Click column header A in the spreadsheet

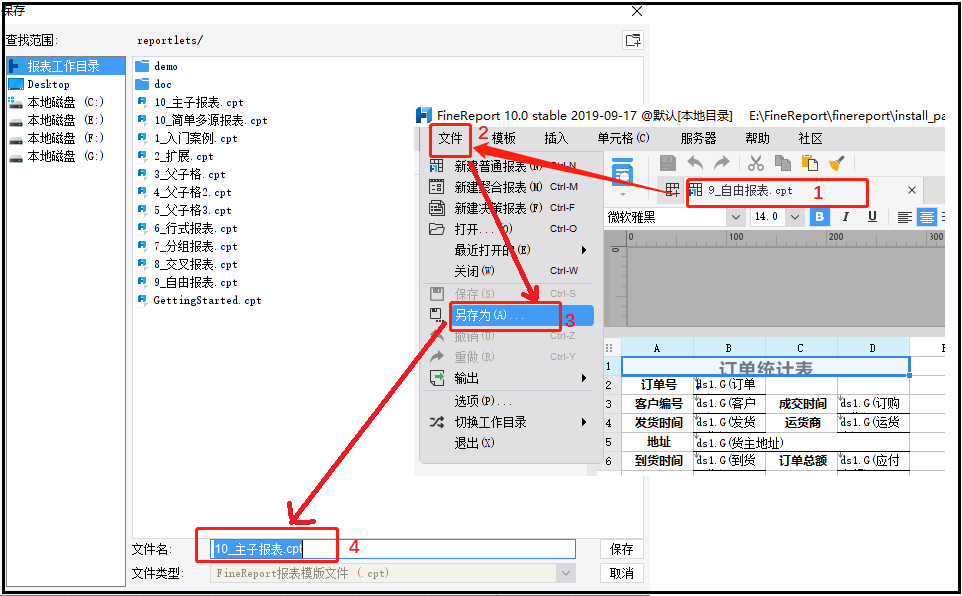click(x=657, y=348)
